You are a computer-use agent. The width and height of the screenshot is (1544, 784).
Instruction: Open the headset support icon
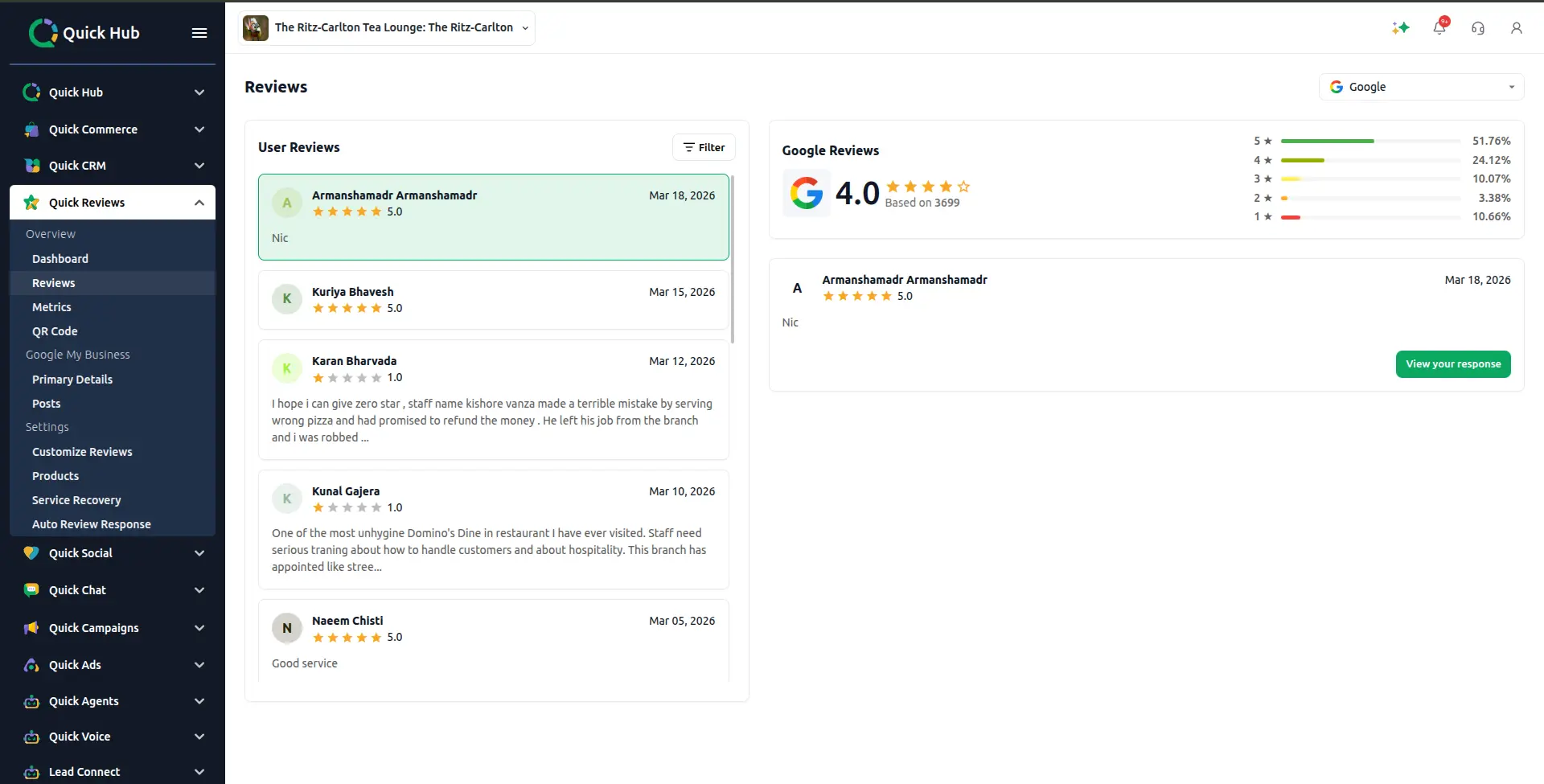(x=1478, y=28)
